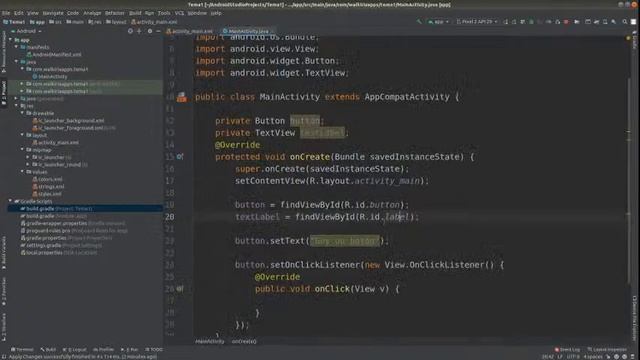Collapse the values folder

22,172
